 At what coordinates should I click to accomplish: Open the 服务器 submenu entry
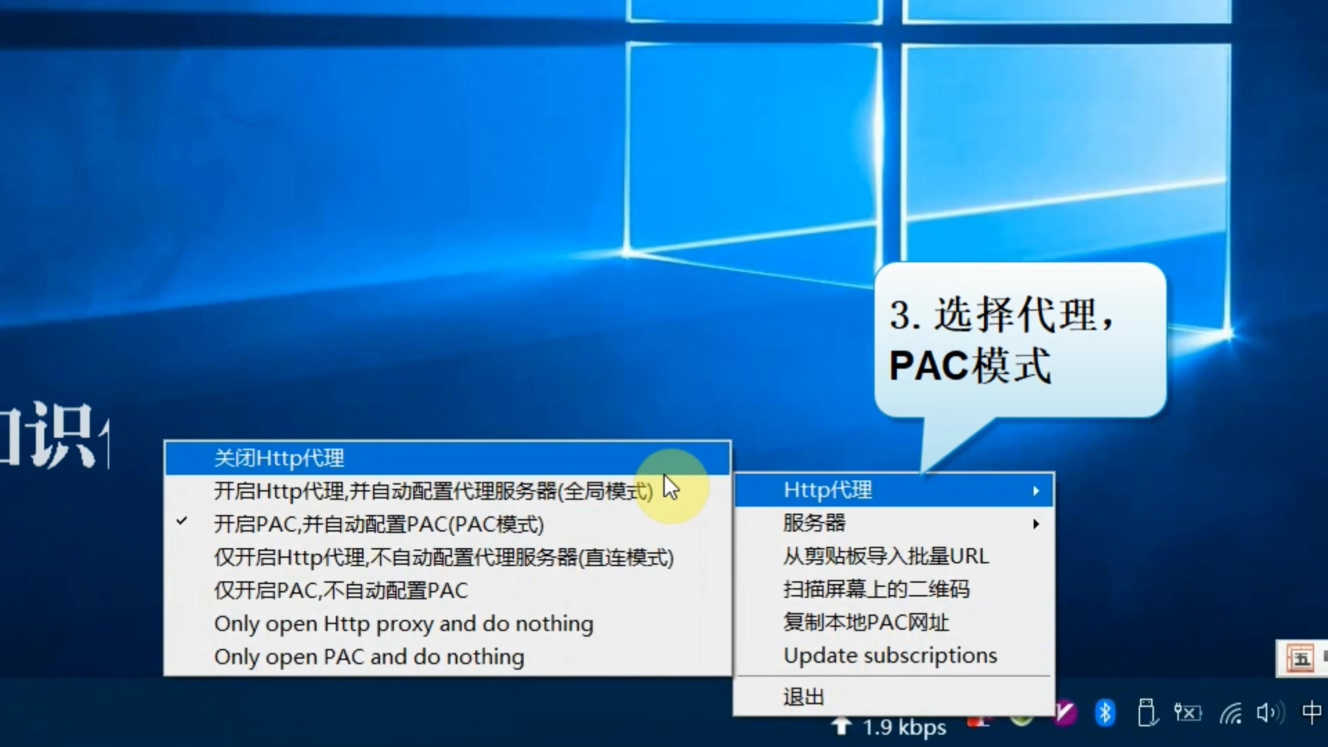coord(814,523)
